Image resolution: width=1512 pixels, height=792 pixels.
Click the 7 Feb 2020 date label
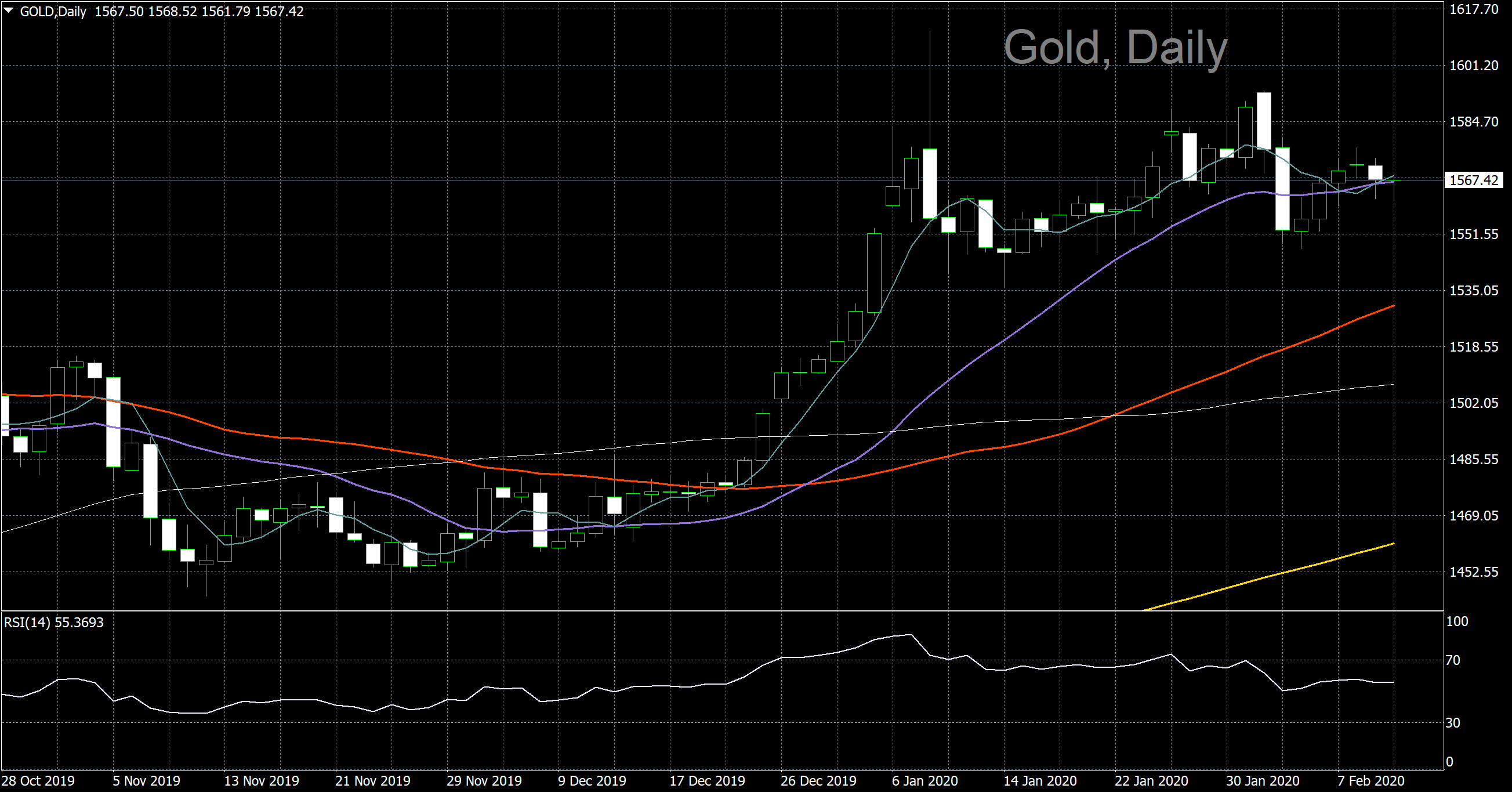(1371, 781)
